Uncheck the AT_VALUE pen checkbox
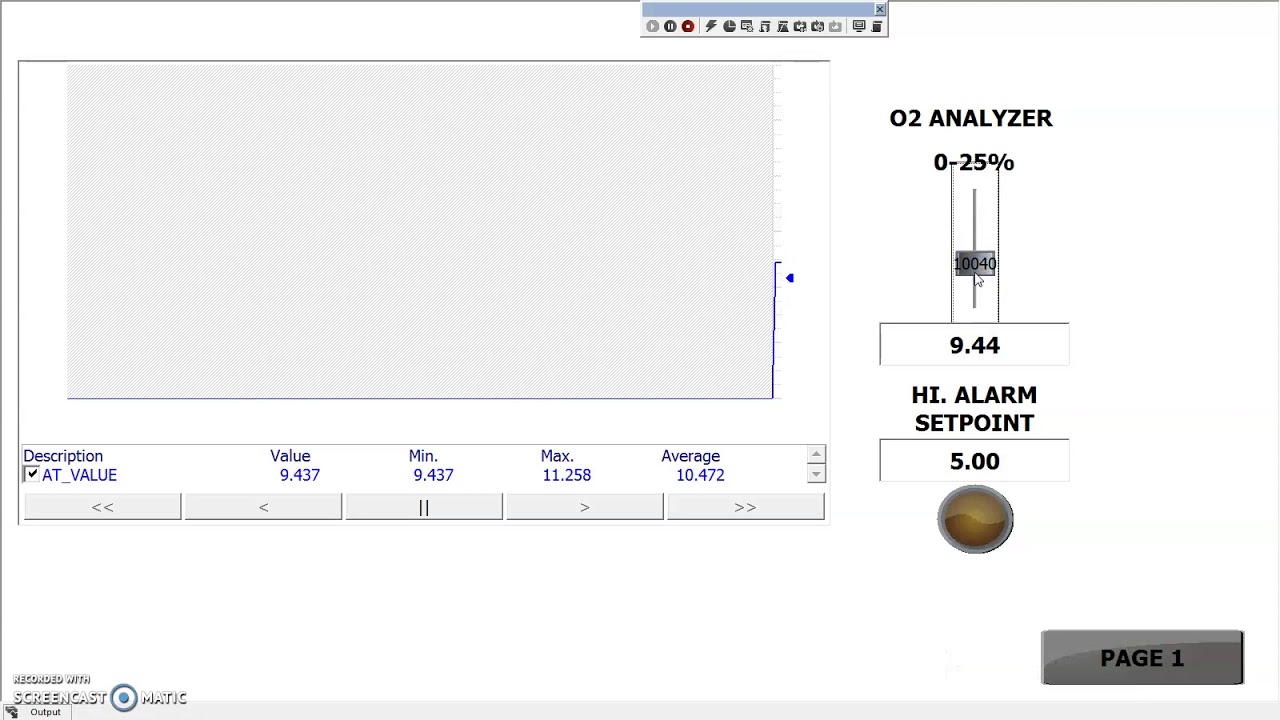 click(x=32, y=475)
